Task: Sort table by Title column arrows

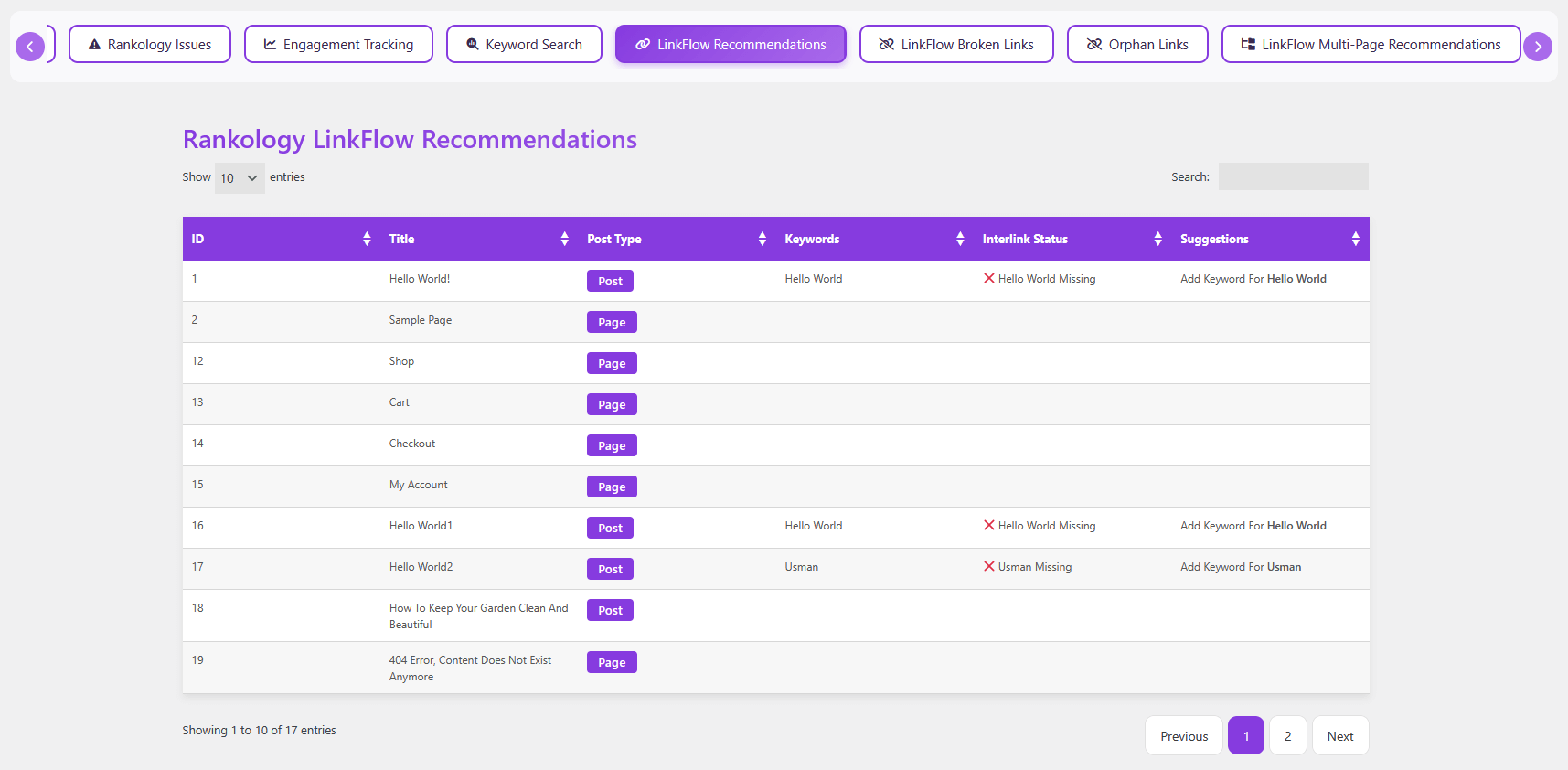Action: click(564, 239)
